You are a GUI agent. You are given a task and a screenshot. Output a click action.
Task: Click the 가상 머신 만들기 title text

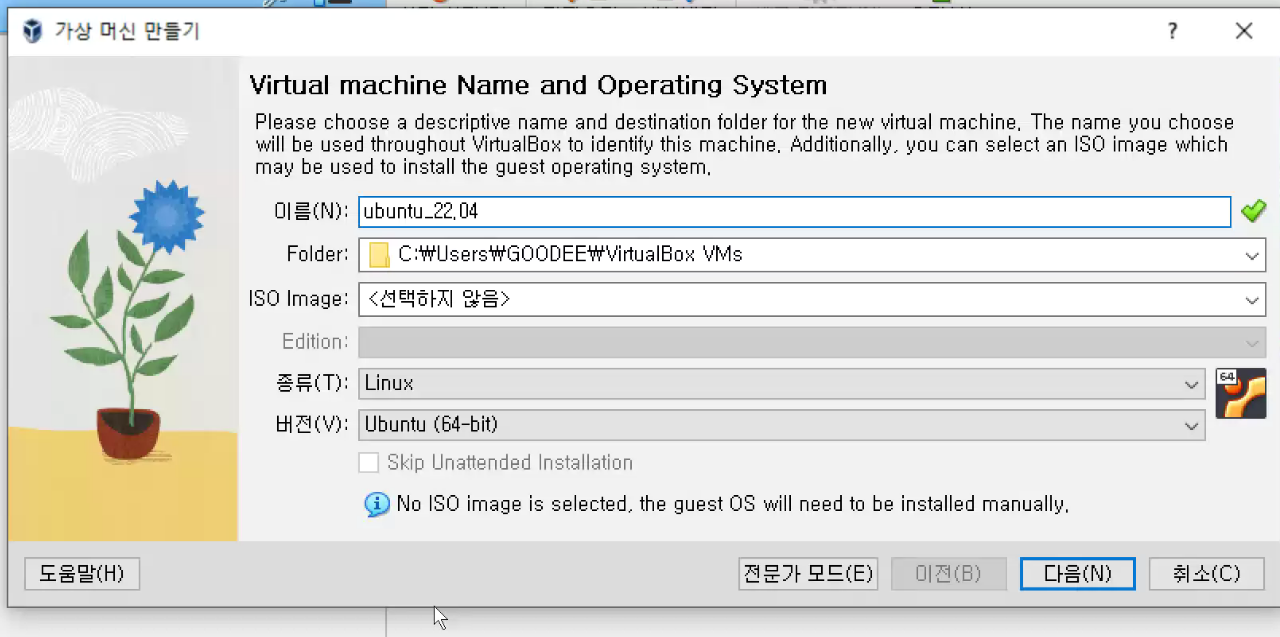coord(127,31)
